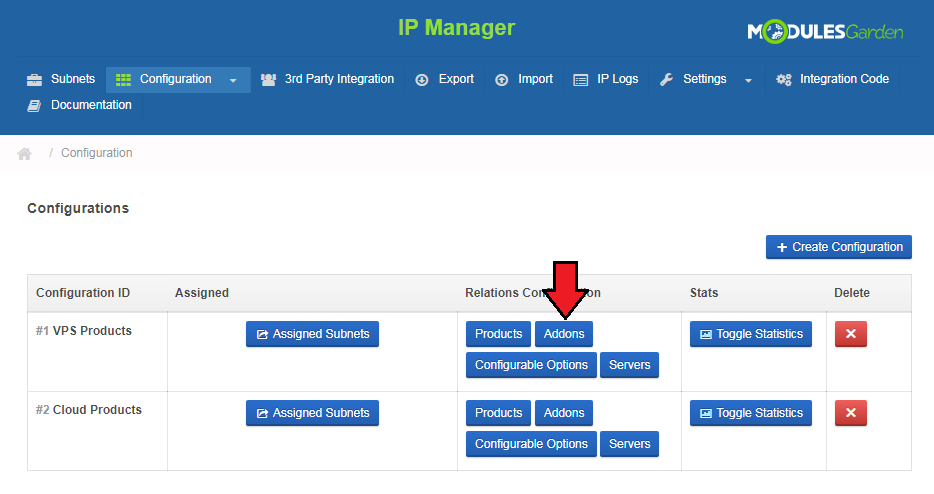The height and width of the screenshot is (494, 934).
Task: Open the 3rd Party Integration menu item
Action: coord(328,79)
